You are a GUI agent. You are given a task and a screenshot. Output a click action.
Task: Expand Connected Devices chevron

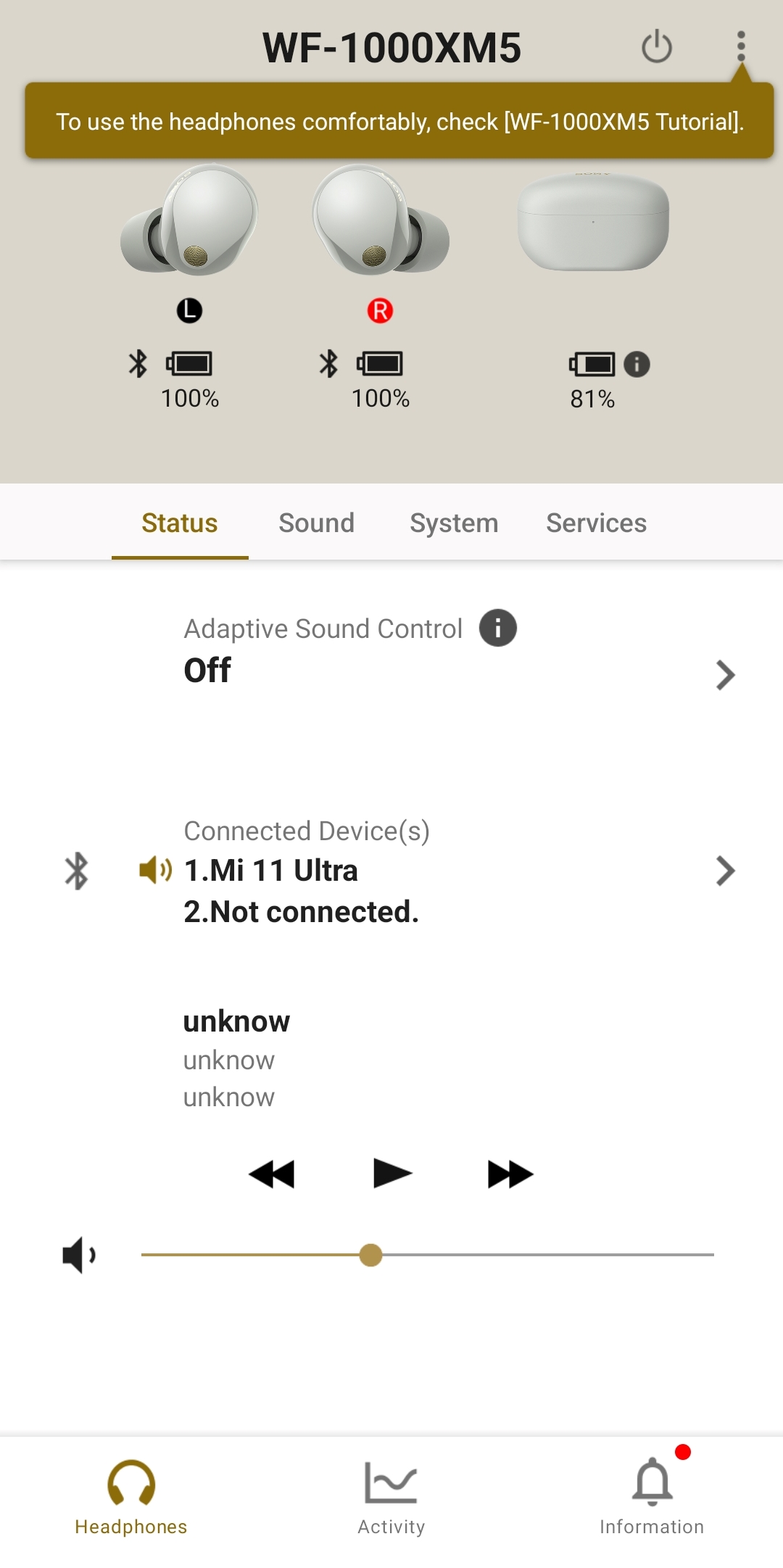(725, 871)
